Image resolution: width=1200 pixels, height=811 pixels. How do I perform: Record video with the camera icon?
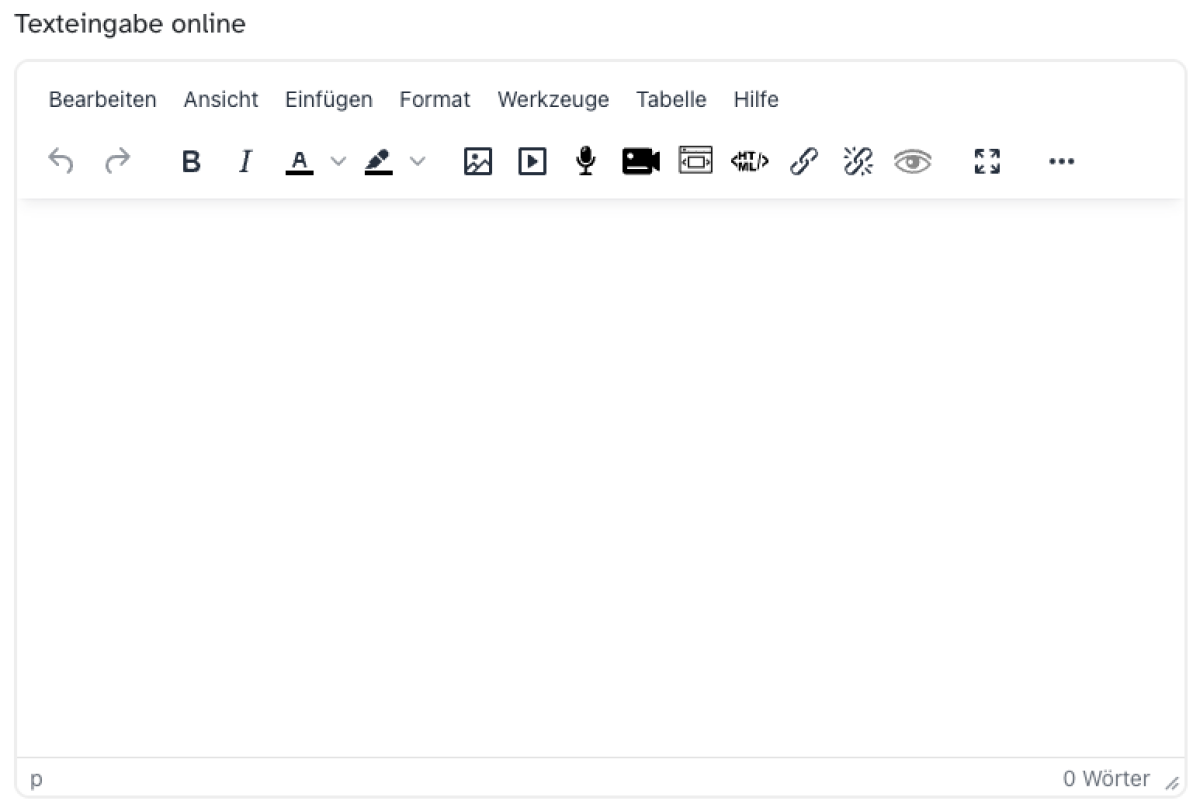coord(641,161)
